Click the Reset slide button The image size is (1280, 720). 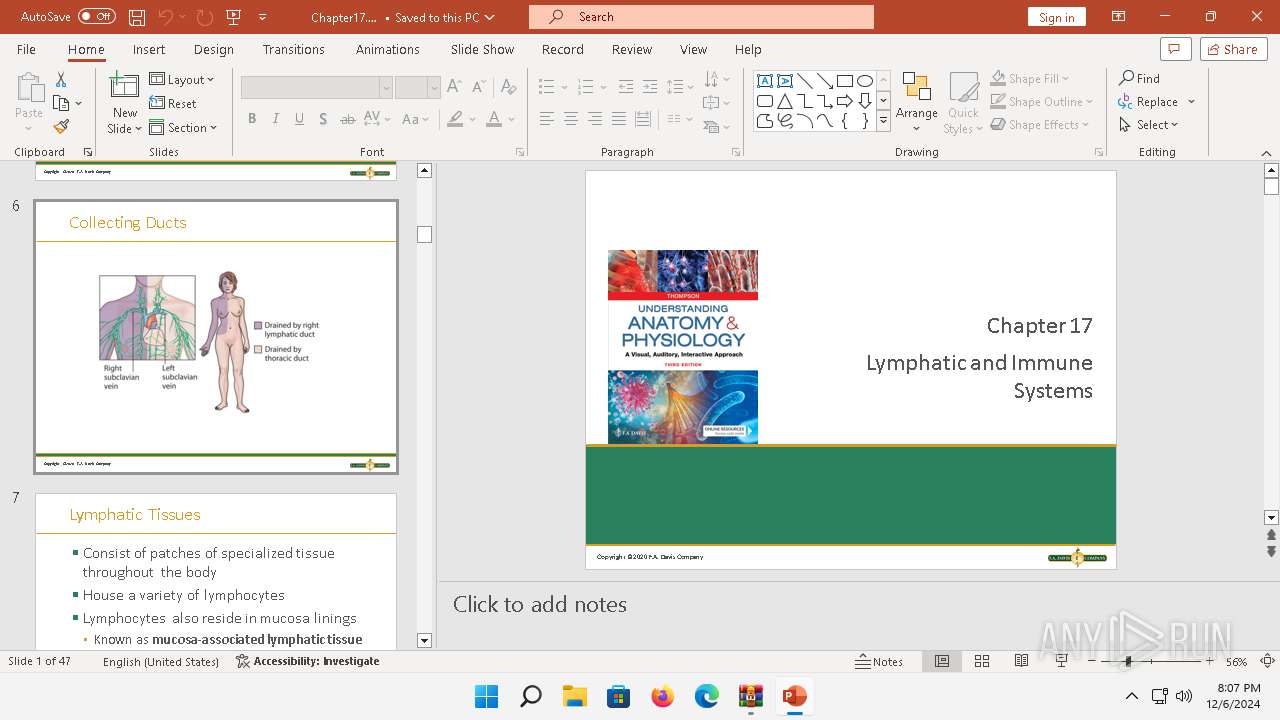click(x=173, y=103)
